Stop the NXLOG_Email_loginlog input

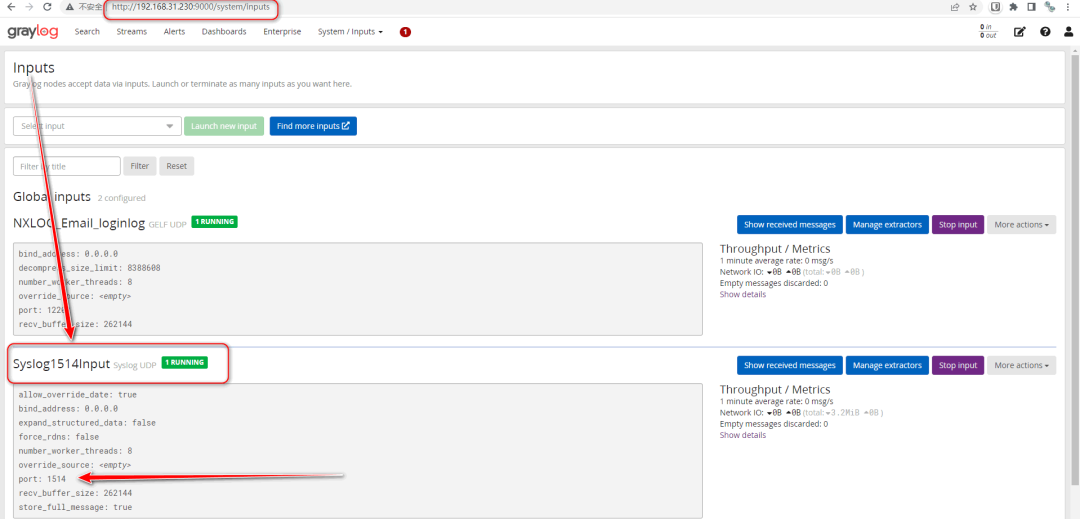pos(958,224)
